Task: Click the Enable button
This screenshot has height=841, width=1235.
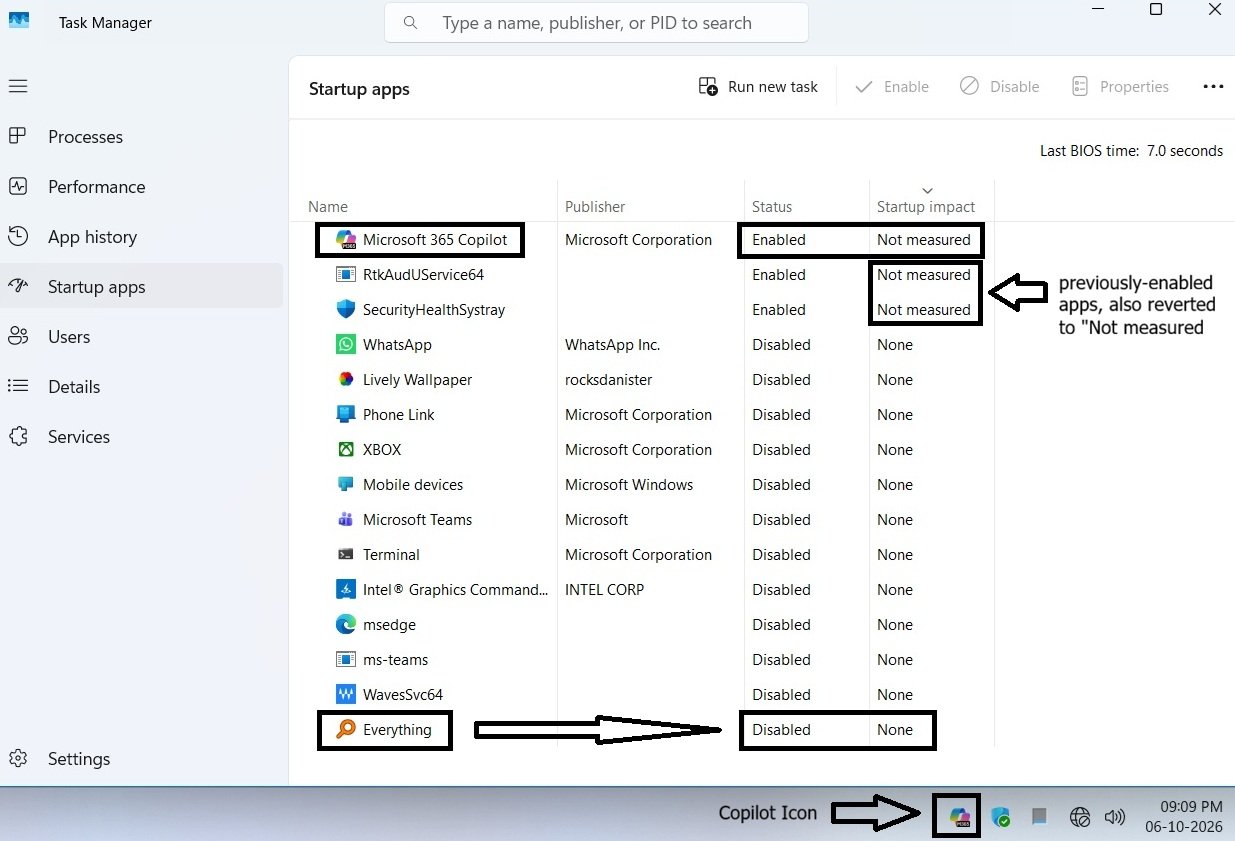Action: [x=892, y=87]
